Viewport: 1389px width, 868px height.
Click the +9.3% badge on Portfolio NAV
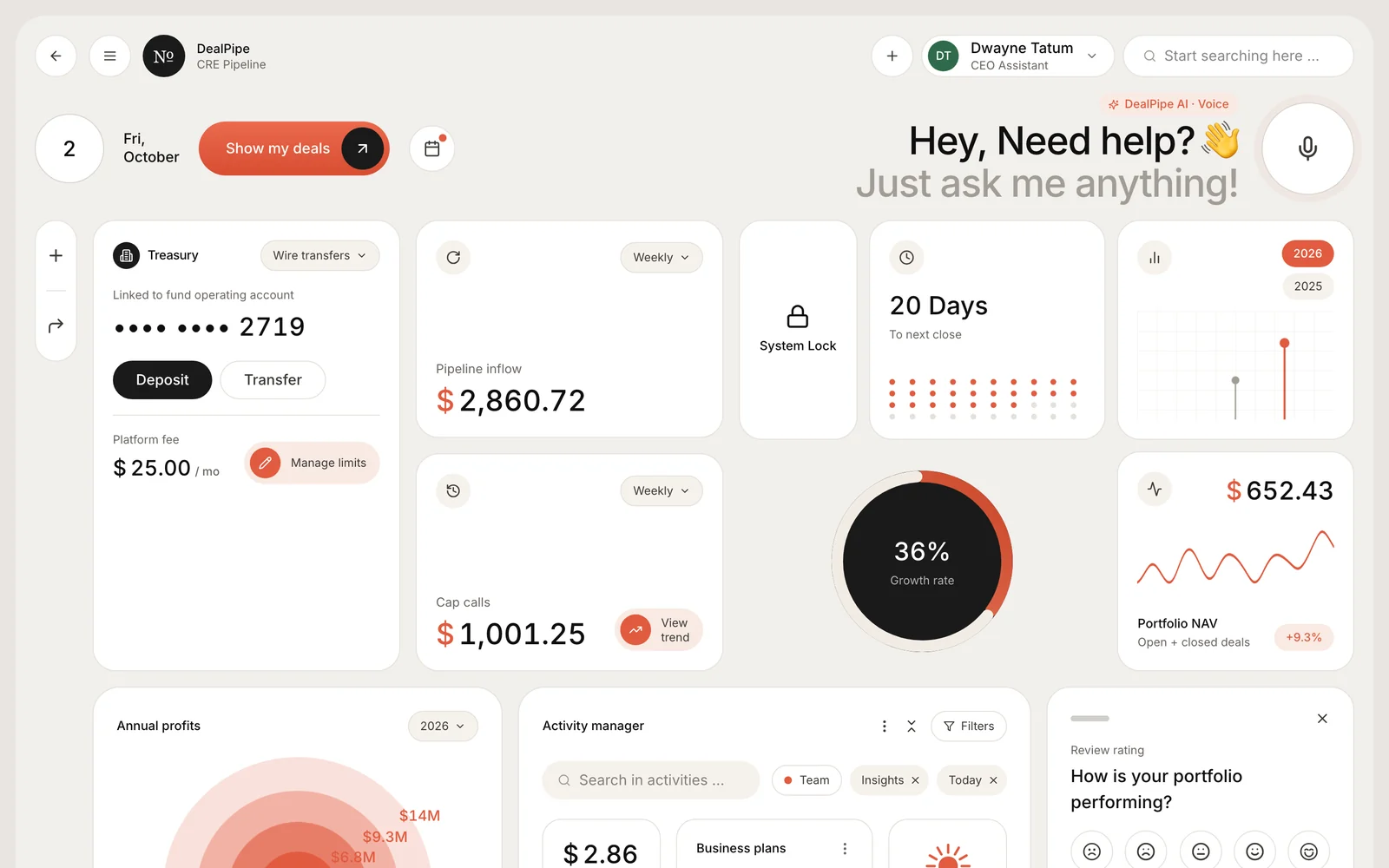(1303, 637)
